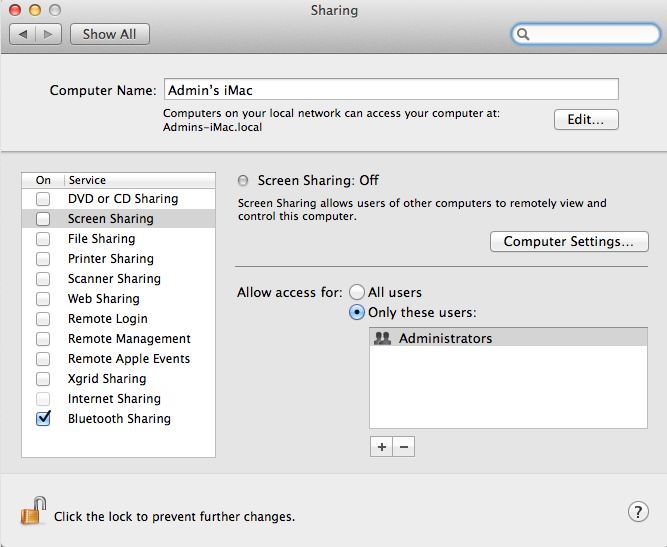Select Remote Login in the service list
Screen dimensions: 667x547
[x=107, y=319]
